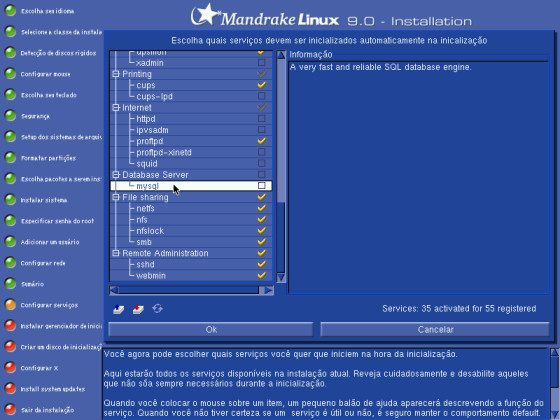Image resolution: width=560 pixels, height=420 pixels.
Task: Click horizontal scrollbar right arrow
Action: (x=269, y=290)
